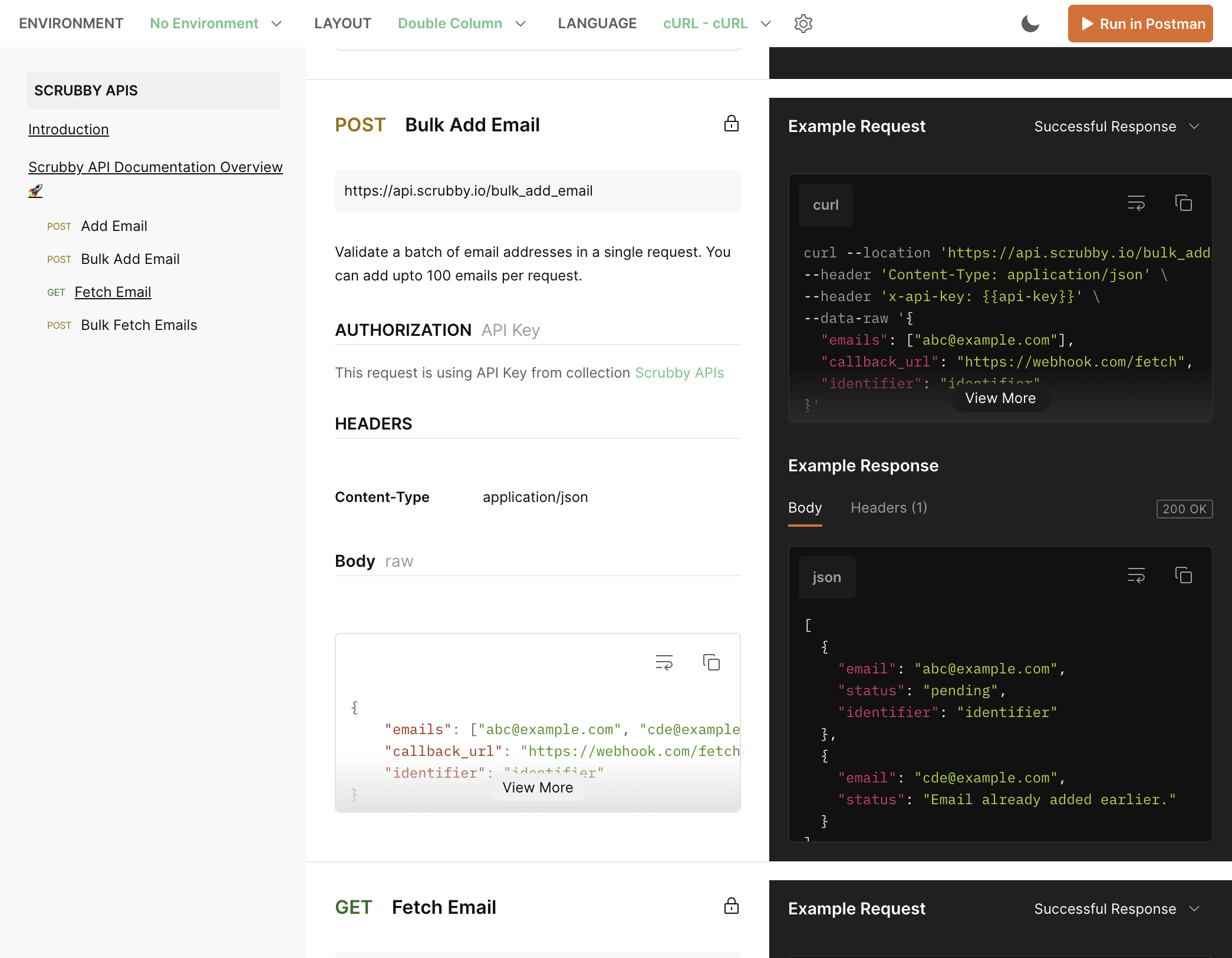
Task: Open Successful Response dropdown for Fetch Email
Action: click(x=1116, y=909)
